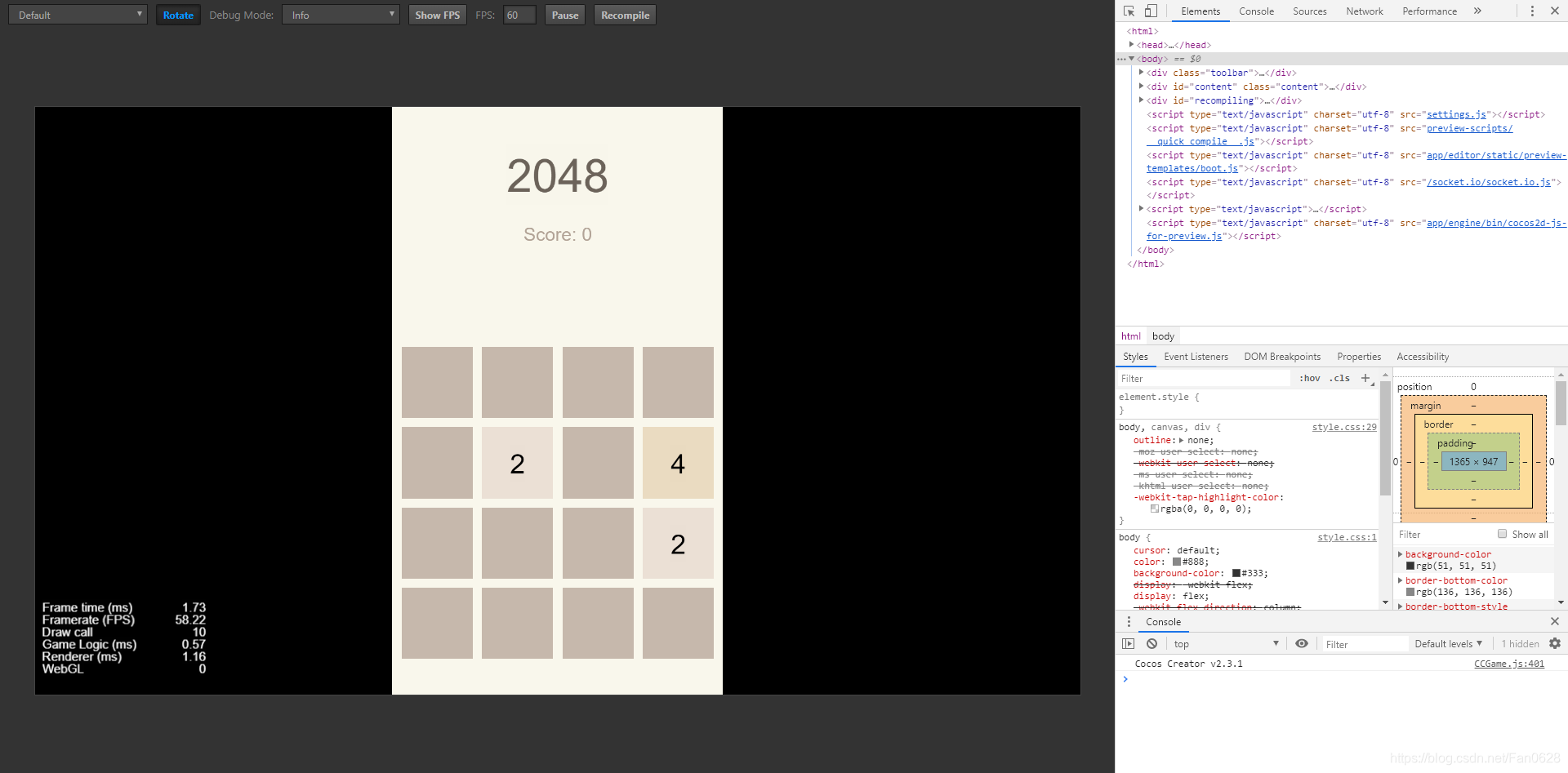The image size is (1568, 773).
Task: Toggle the device toolbar icon
Action: 1151,11
